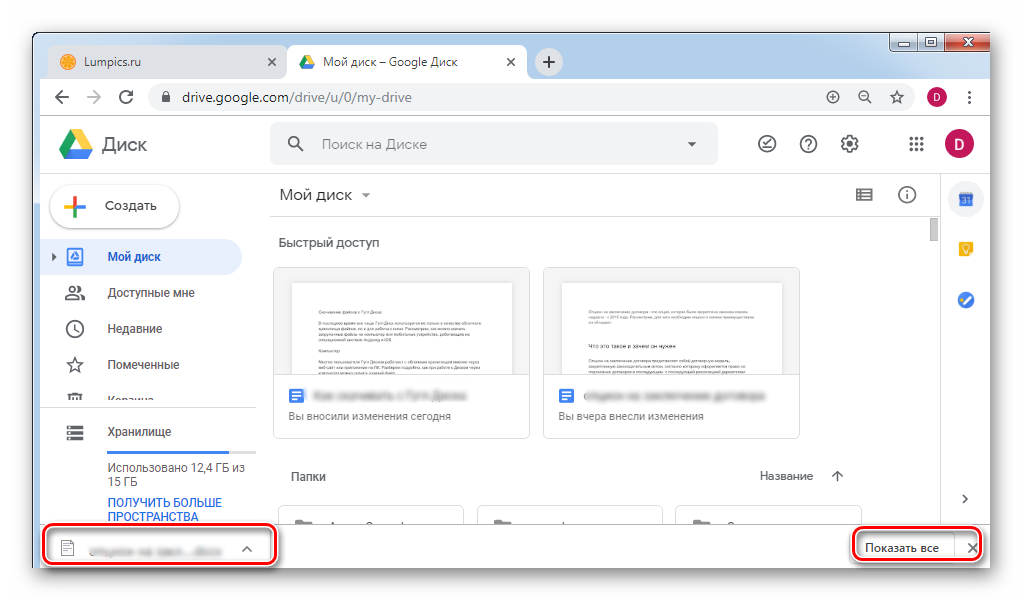Click the Создать button
Viewport: 1024px width, 600px height.
coord(114,206)
